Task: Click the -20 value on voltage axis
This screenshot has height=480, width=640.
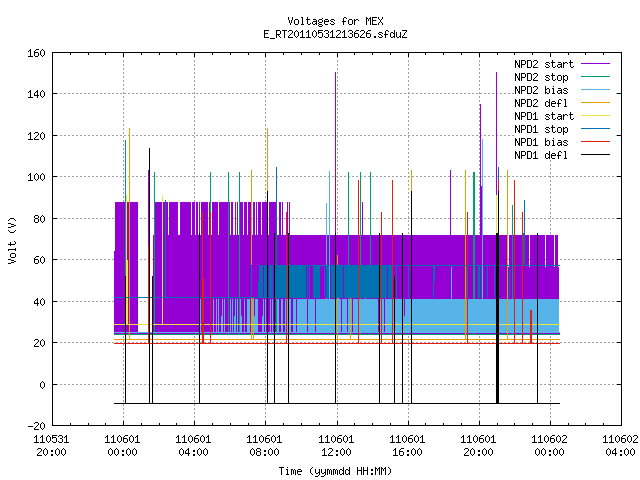Action: click(x=36, y=426)
